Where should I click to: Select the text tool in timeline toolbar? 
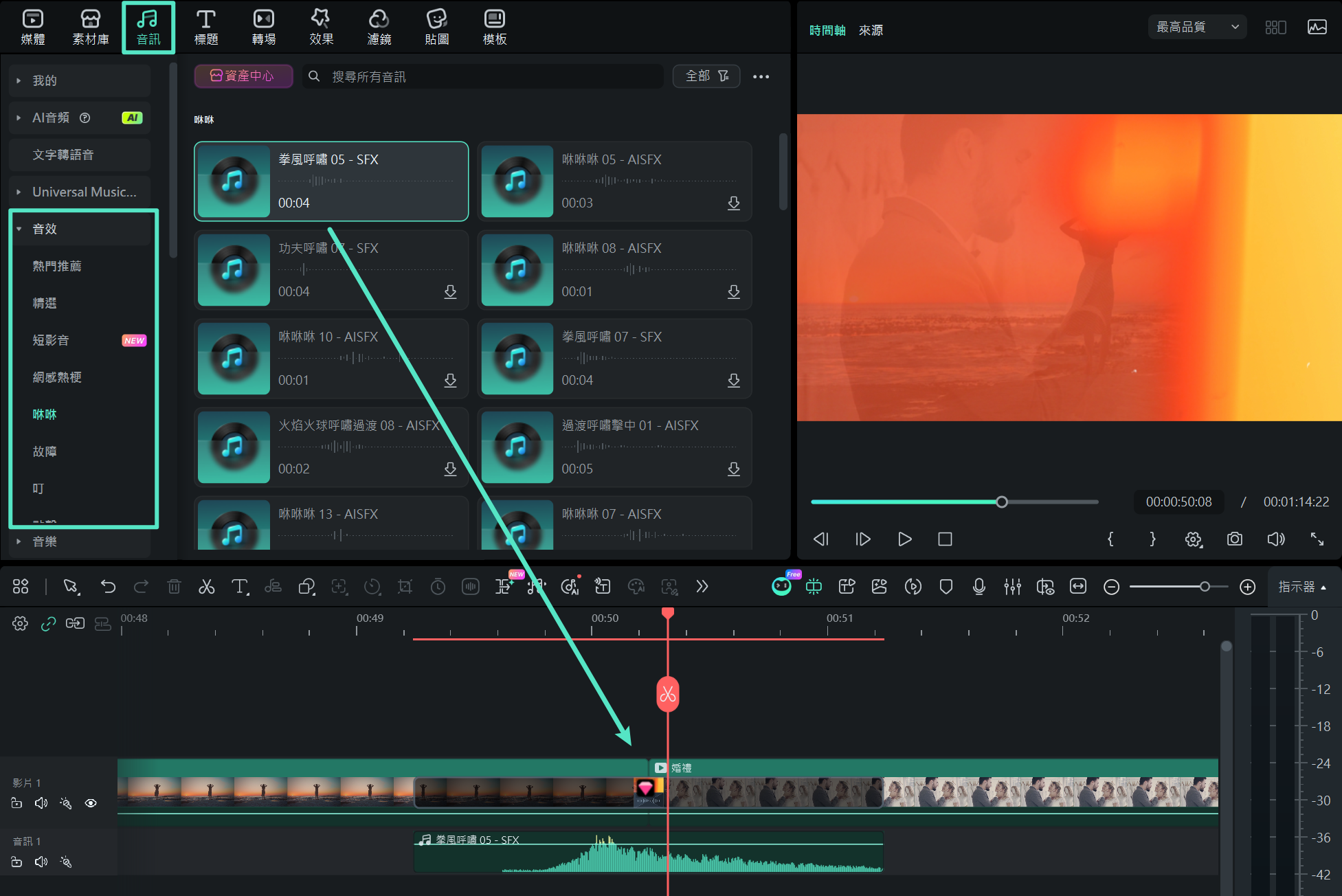(x=239, y=586)
